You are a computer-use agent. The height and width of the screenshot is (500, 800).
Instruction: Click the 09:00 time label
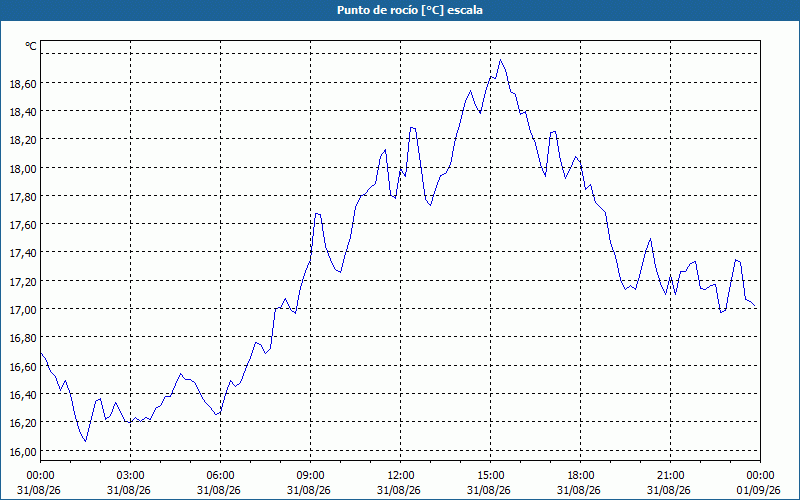tap(310, 476)
